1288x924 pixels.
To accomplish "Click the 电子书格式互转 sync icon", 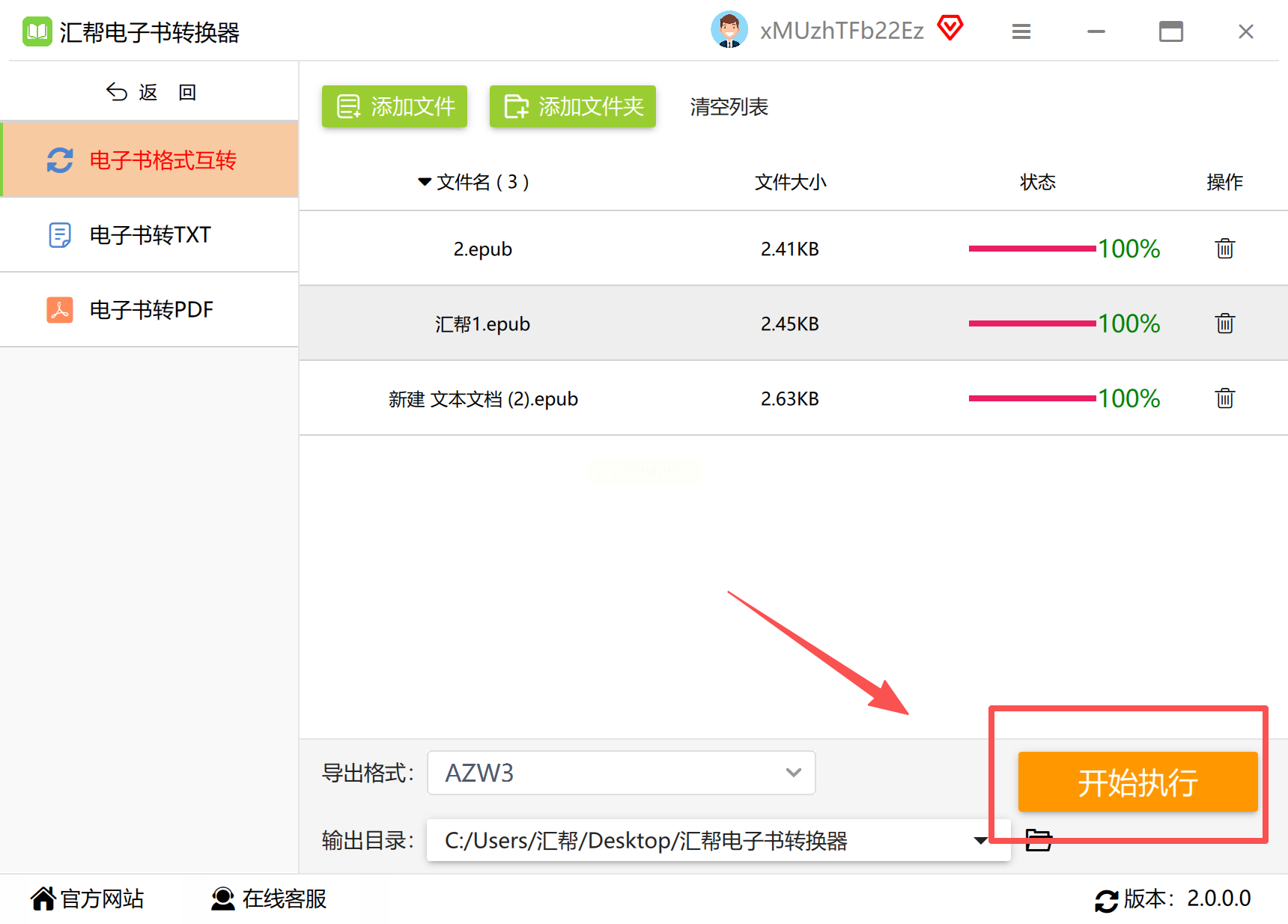I will (60, 159).
